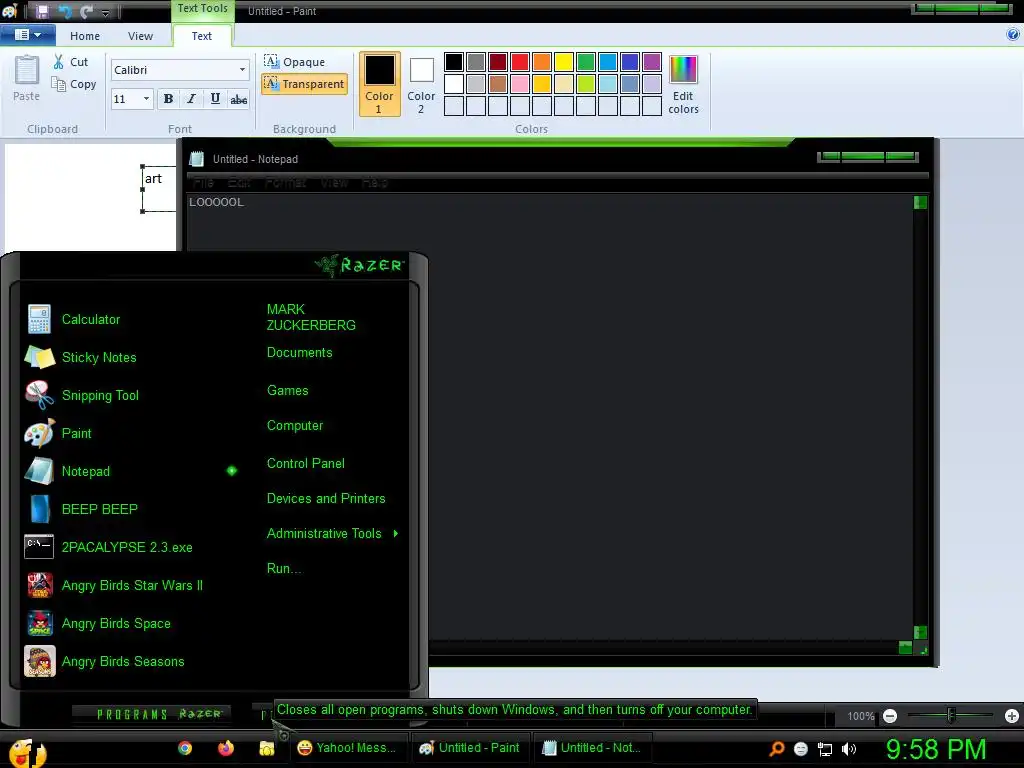Viewport: 1024px width, 768px height.
Task: Open file explorer folder on taskbar
Action: pos(266,748)
